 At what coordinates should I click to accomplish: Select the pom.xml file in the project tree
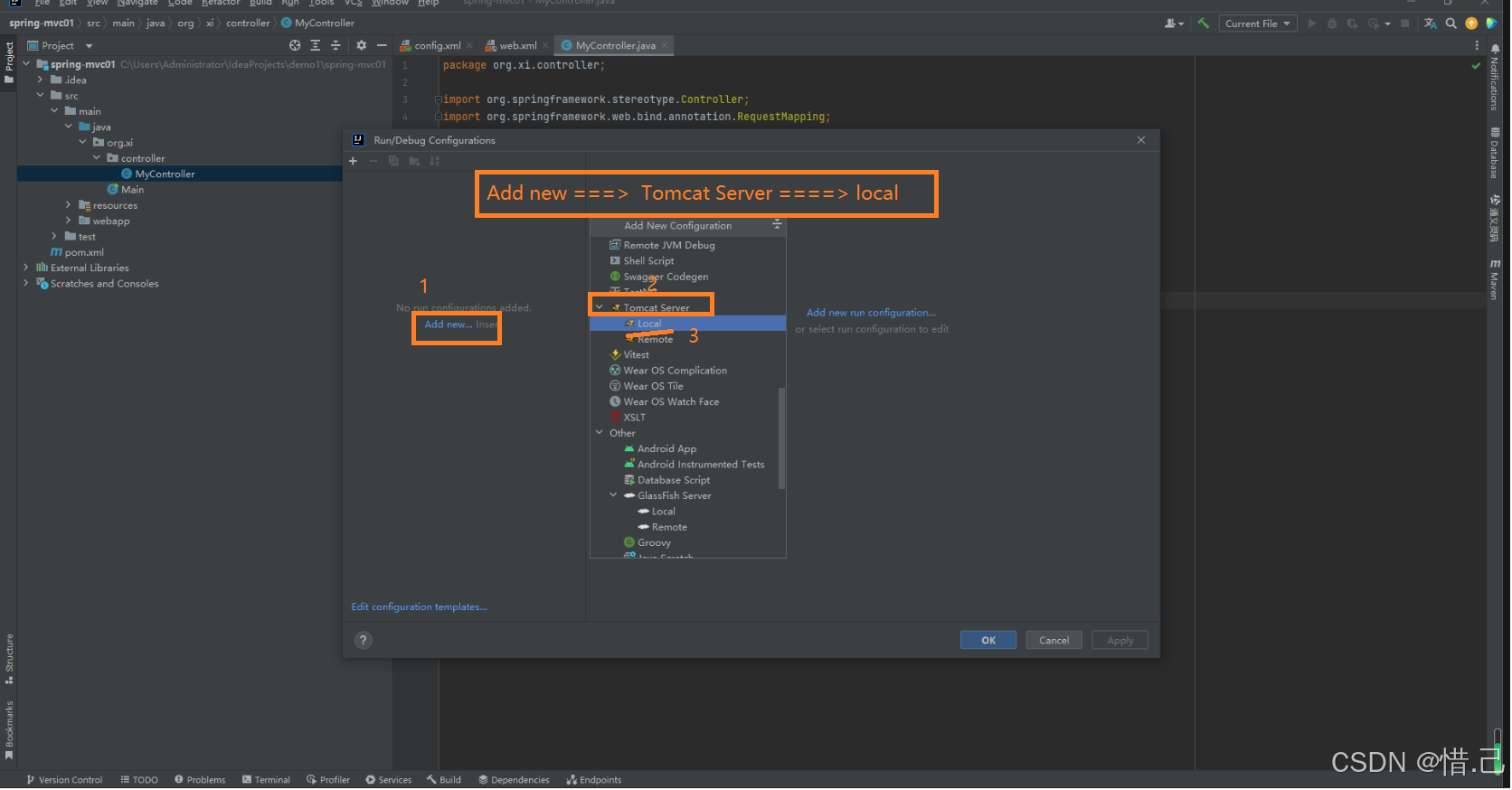[x=78, y=252]
